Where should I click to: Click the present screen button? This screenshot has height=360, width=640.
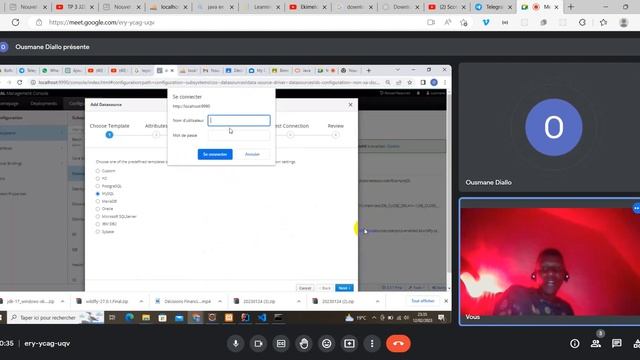pyautogui.click(x=349, y=344)
